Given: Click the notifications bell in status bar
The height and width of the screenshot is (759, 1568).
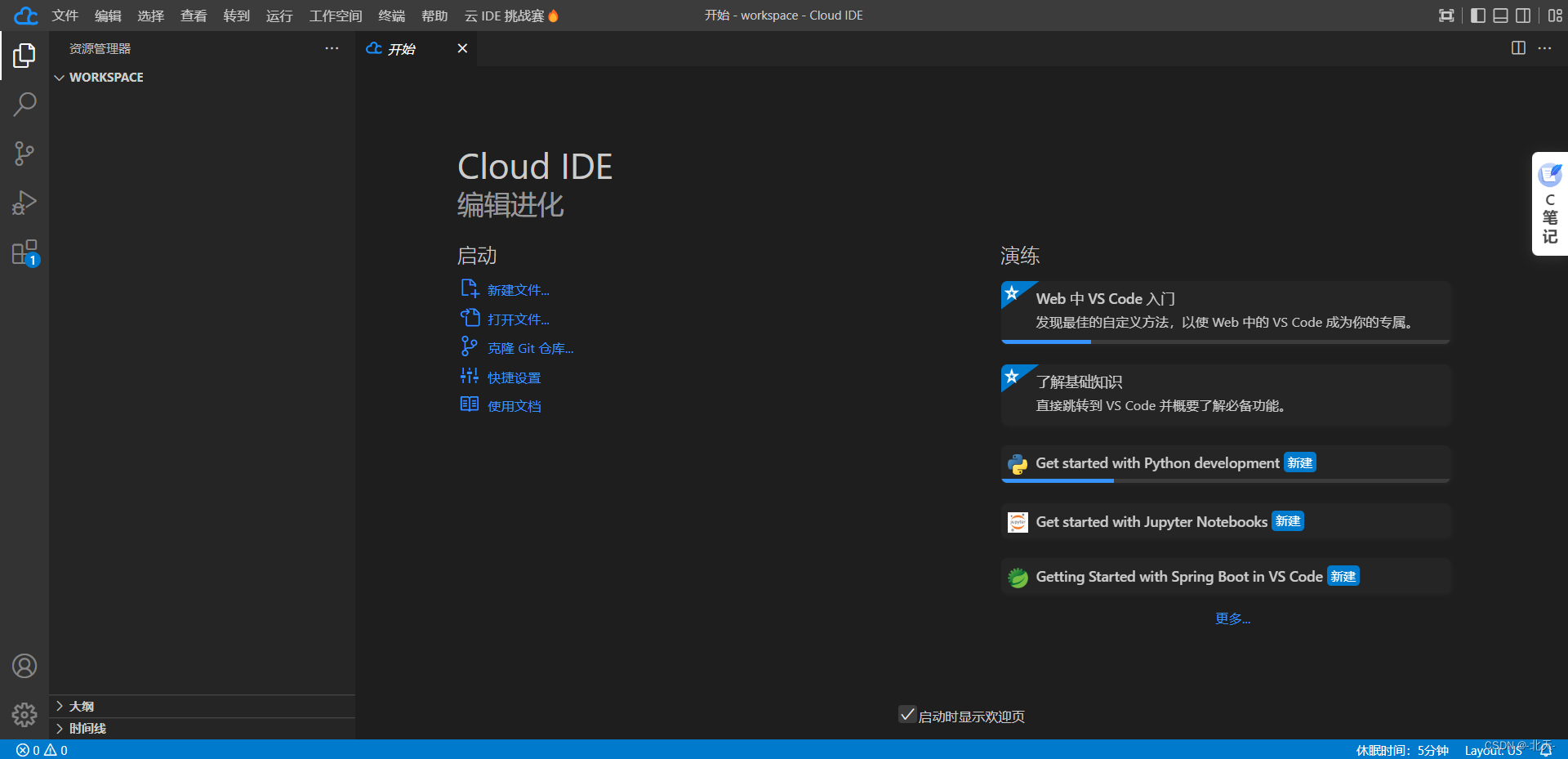Looking at the screenshot, I should pos(1546,750).
